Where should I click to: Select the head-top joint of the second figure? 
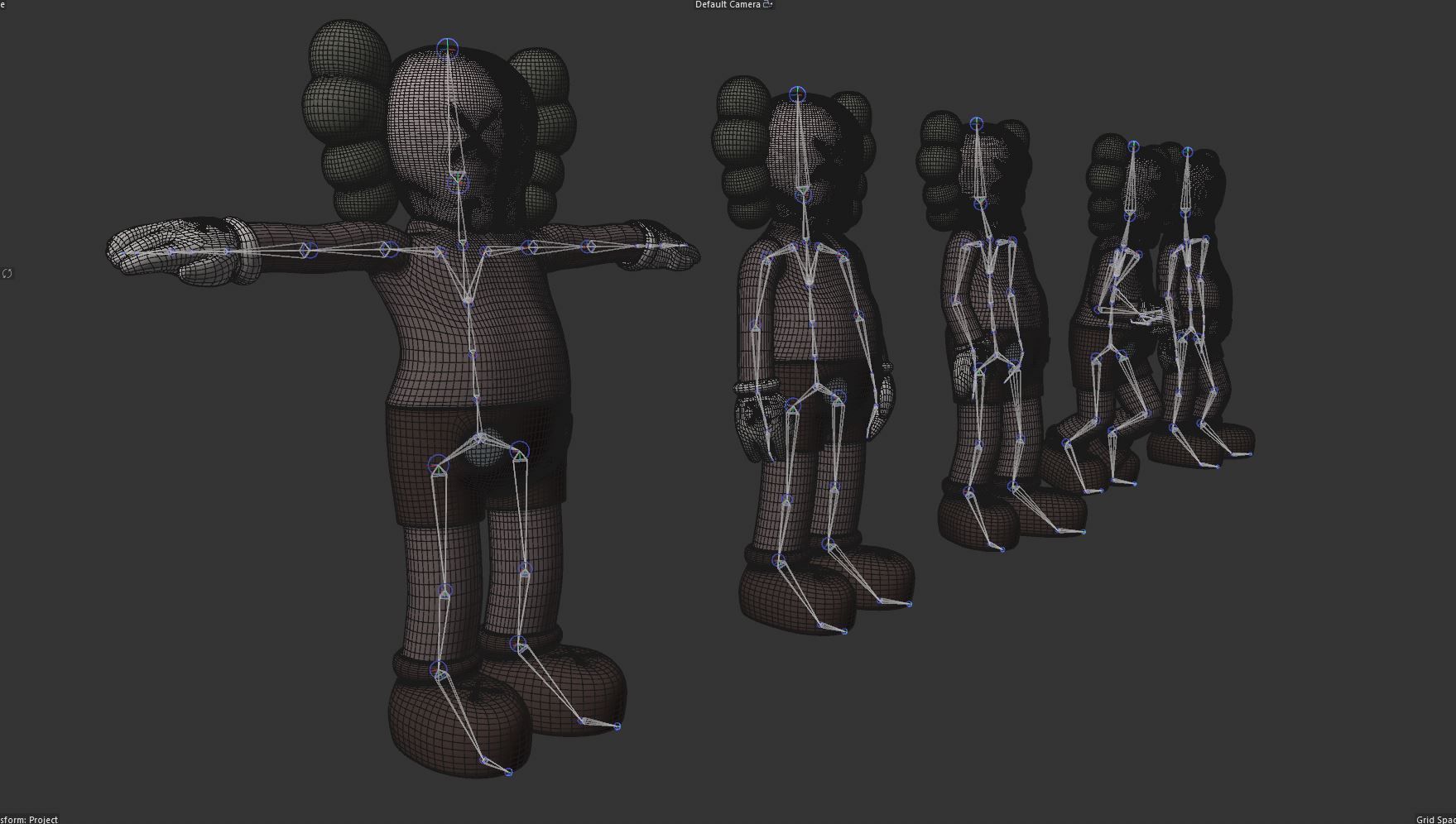pos(797,93)
